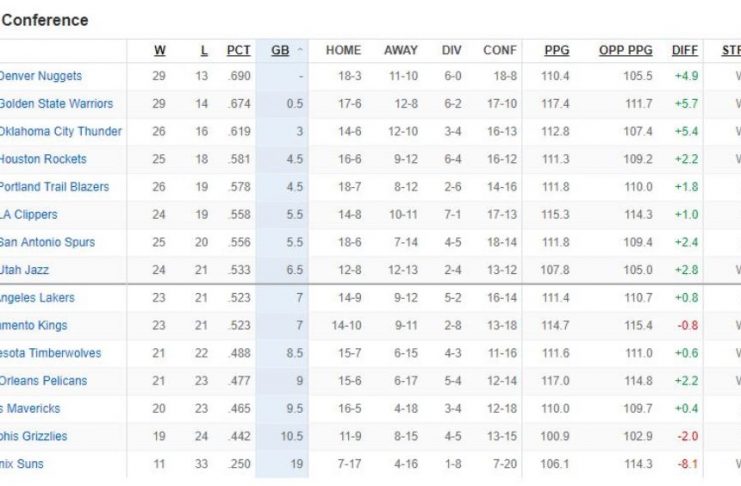Open Golden State Warriors team page
Viewport: 741px width, 486px height.
coord(55,104)
